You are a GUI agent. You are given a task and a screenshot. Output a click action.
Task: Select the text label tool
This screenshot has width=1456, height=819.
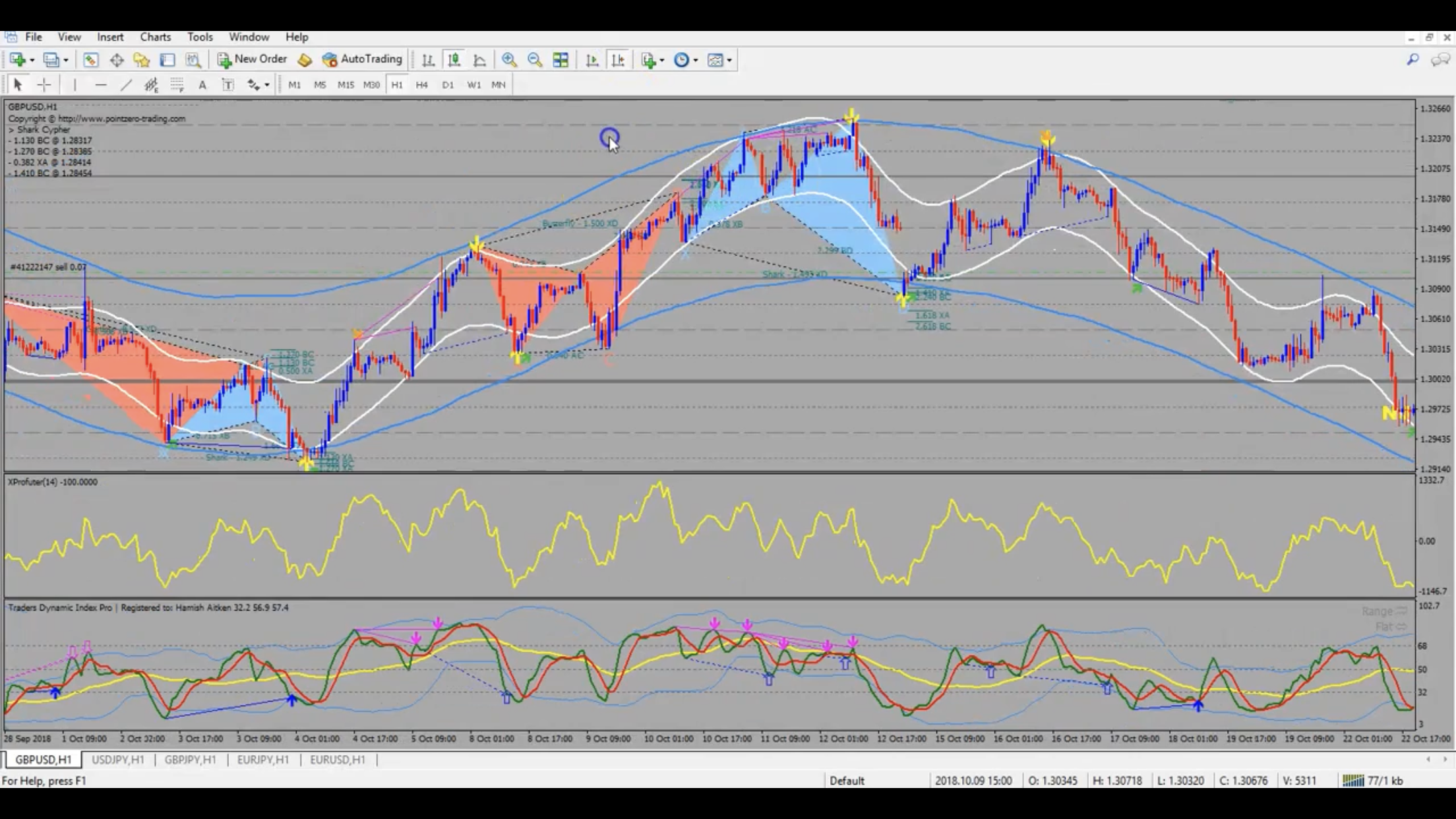click(x=228, y=84)
